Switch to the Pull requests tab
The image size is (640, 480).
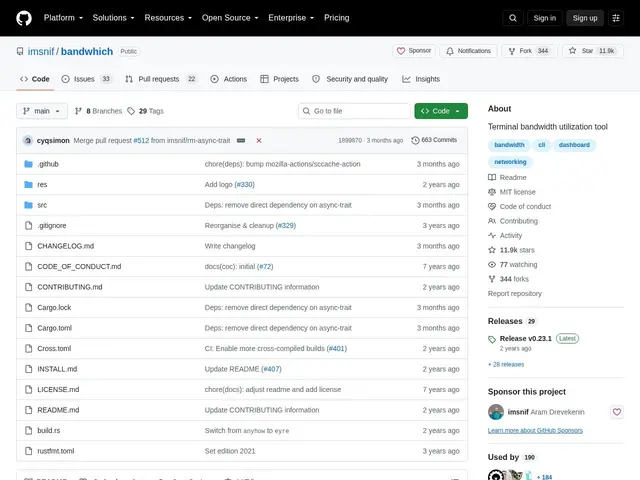pos(161,79)
